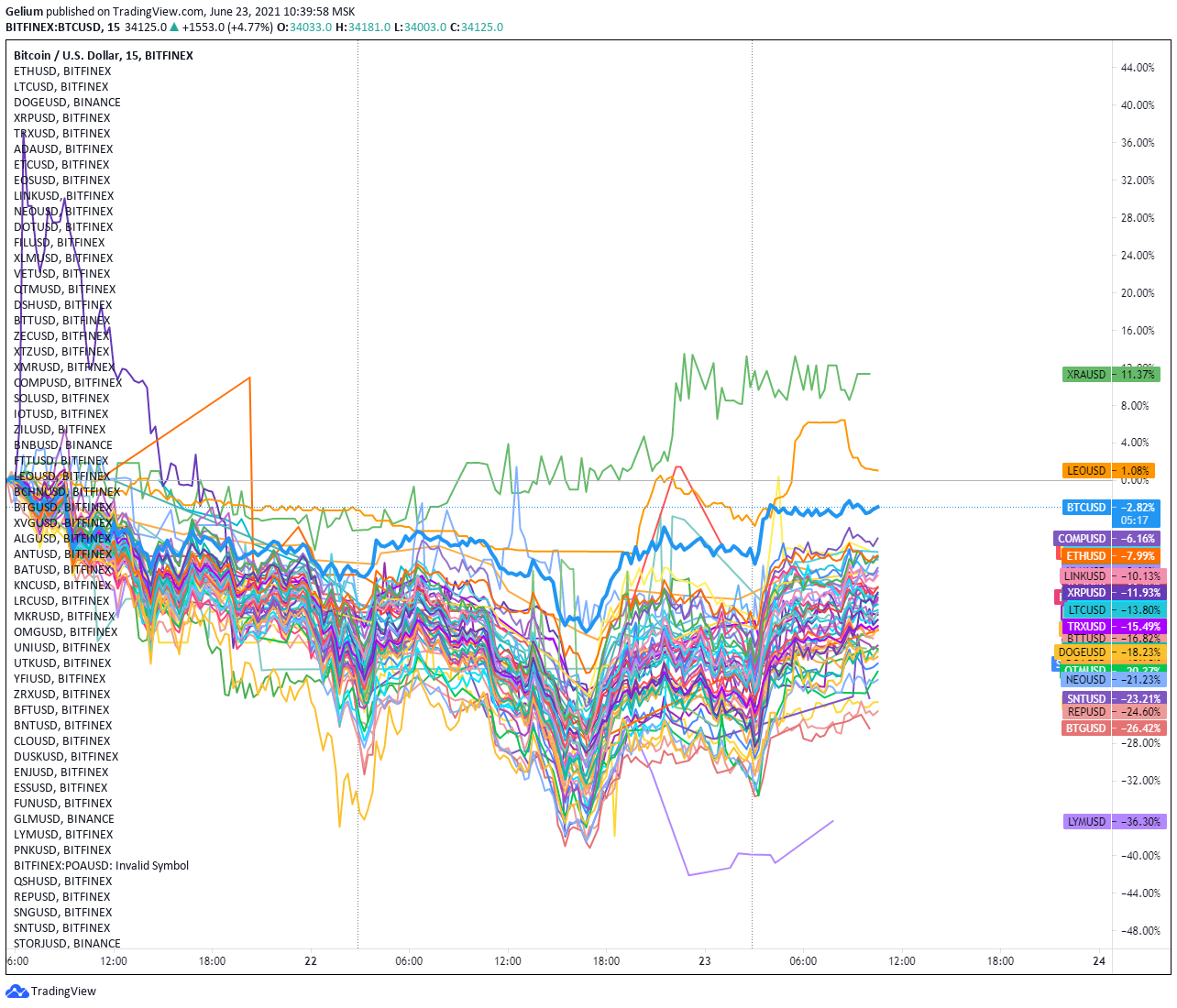The image size is (1177, 1008).
Task: Click date 23 on the time axis
Action: pos(704,960)
